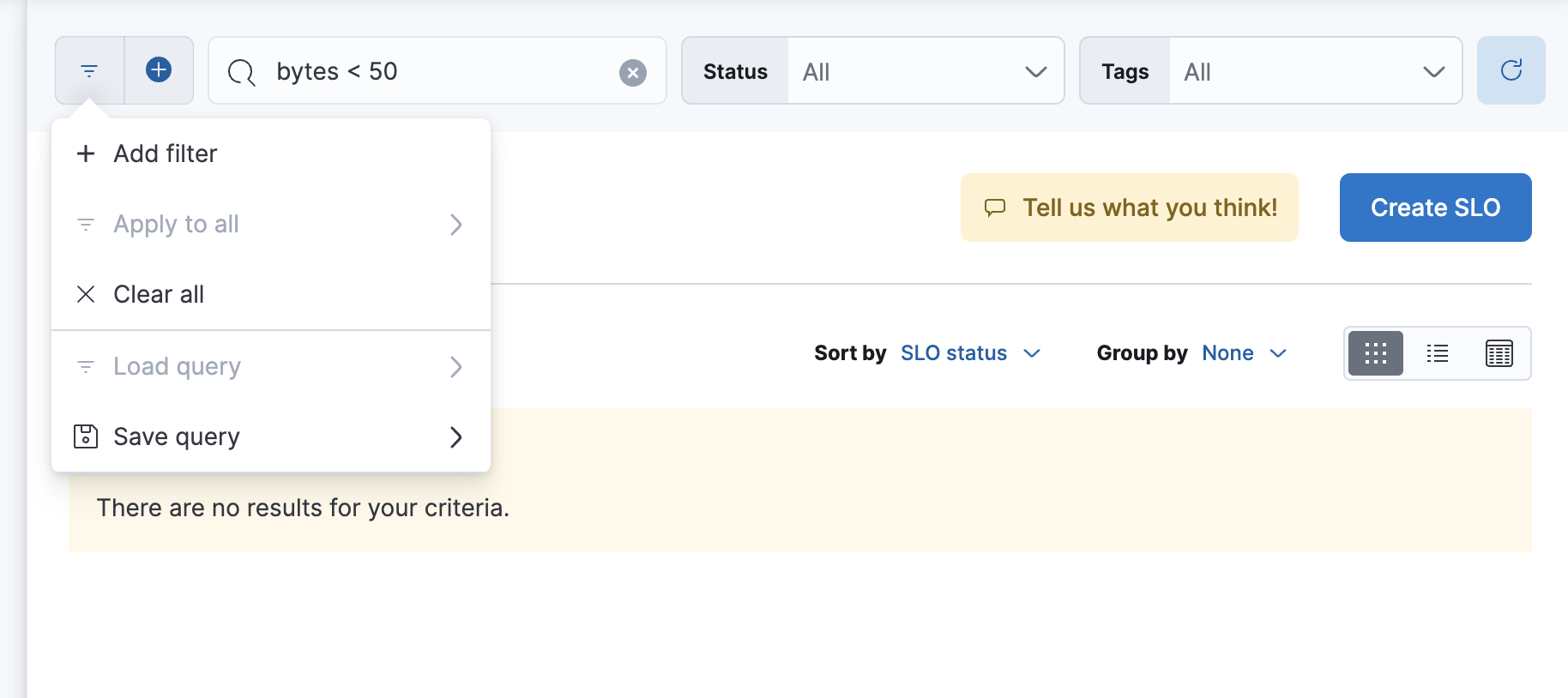
Task: Switch to list view
Action: pyautogui.click(x=1438, y=353)
